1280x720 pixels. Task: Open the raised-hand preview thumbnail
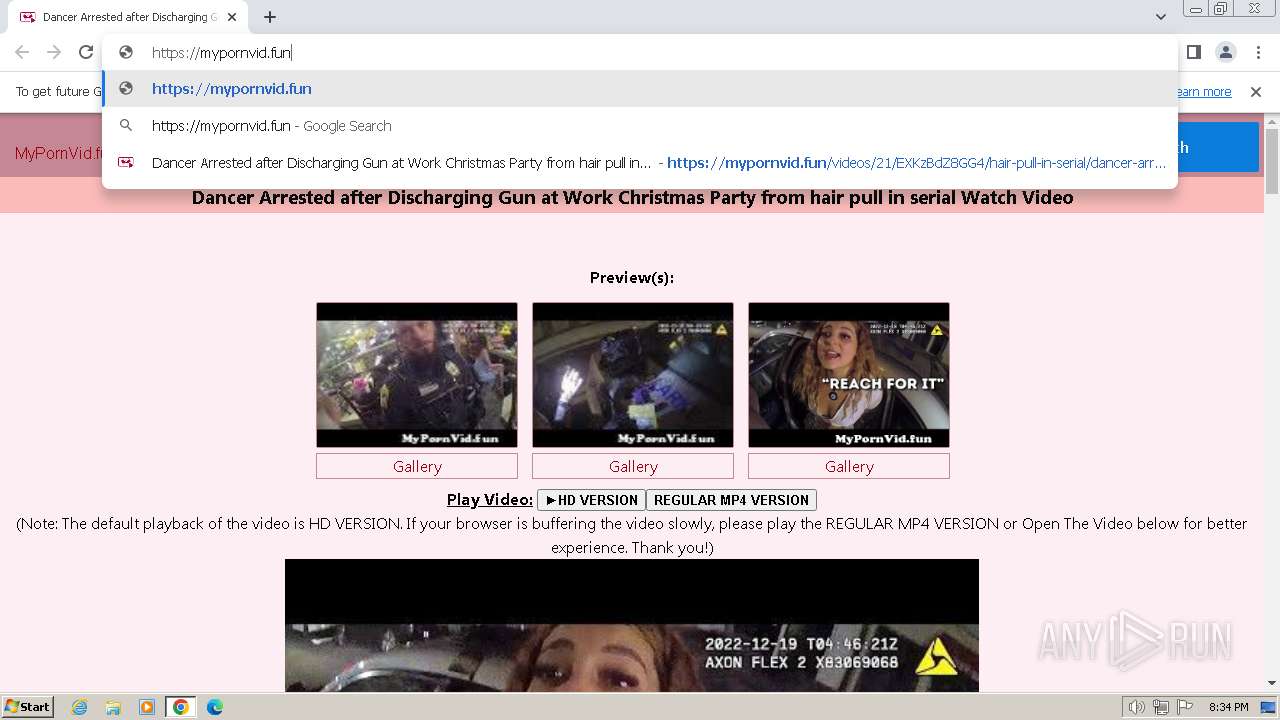pos(633,375)
